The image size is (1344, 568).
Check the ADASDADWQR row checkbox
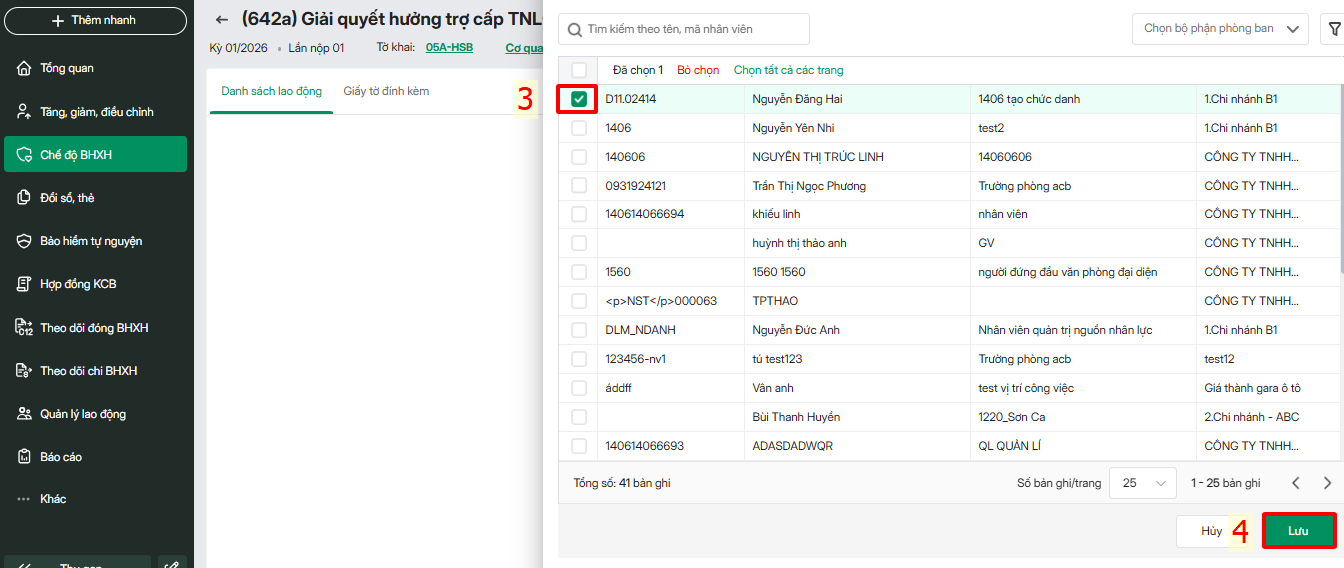tap(579, 446)
